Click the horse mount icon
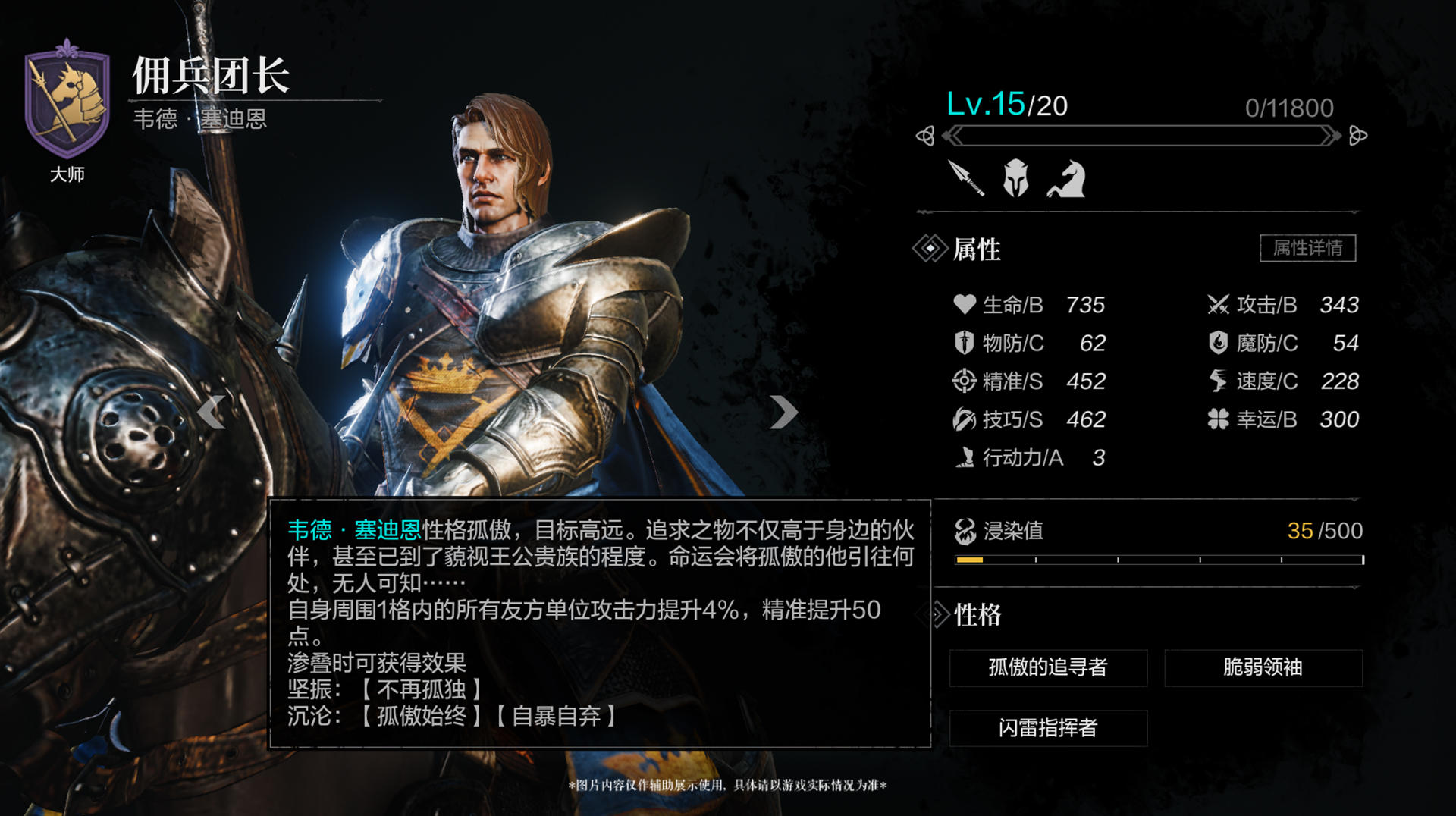The width and height of the screenshot is (1456, 816). 1066,180
